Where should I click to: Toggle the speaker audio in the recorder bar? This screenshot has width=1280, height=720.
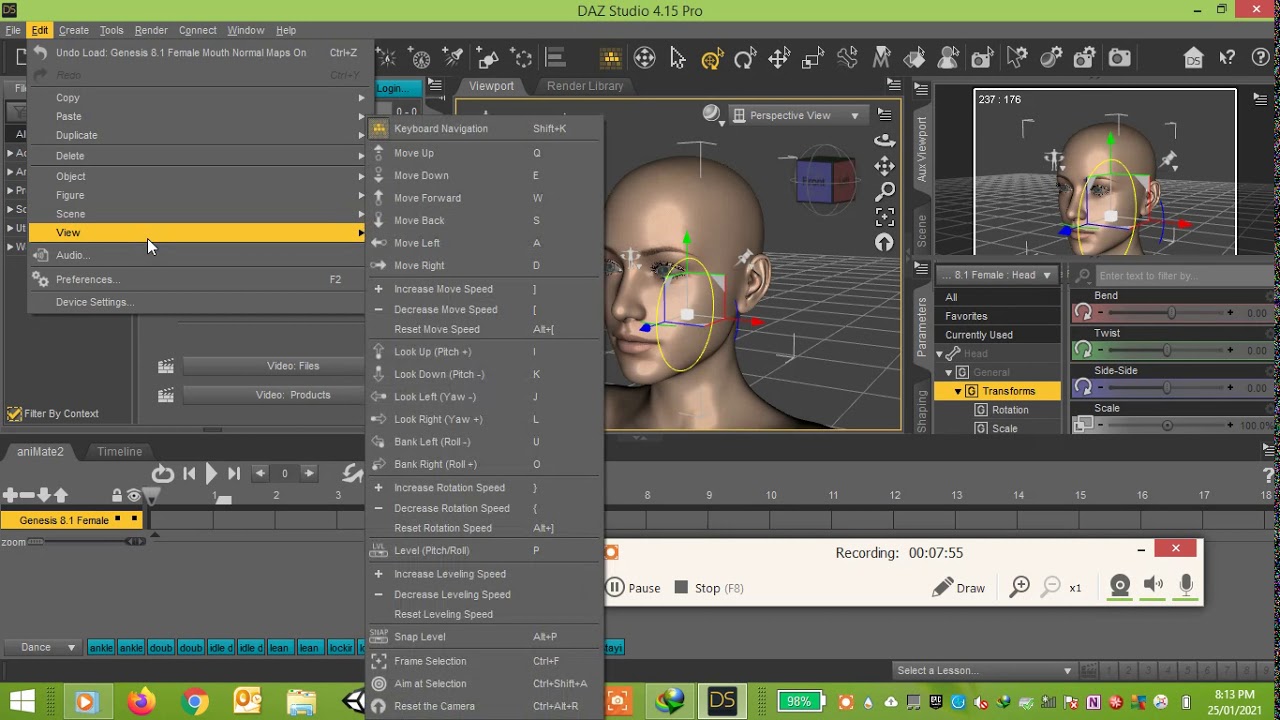click(1153, 586)
